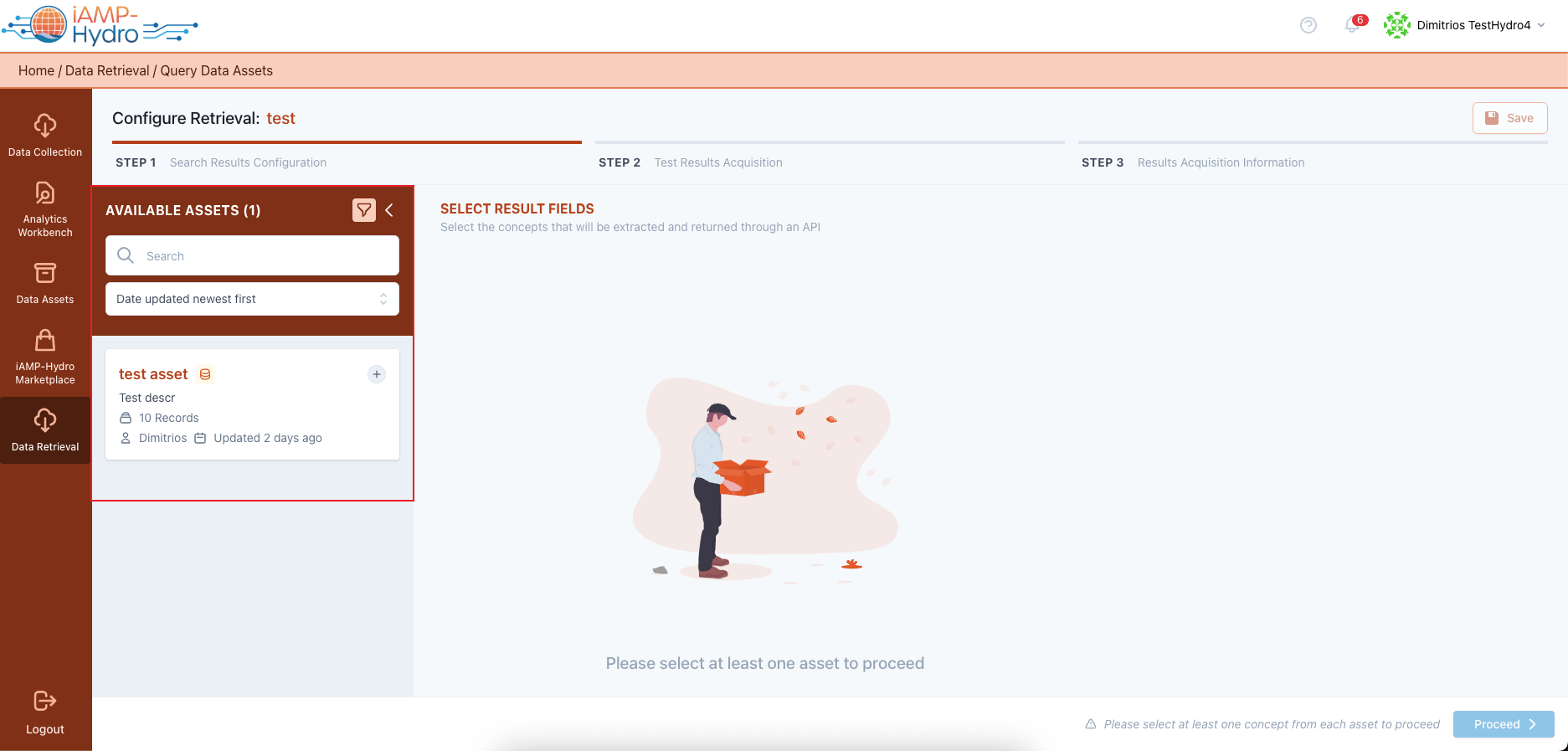Click the Logout icon
Screen dimensions: 1568x751
[45, 701]
